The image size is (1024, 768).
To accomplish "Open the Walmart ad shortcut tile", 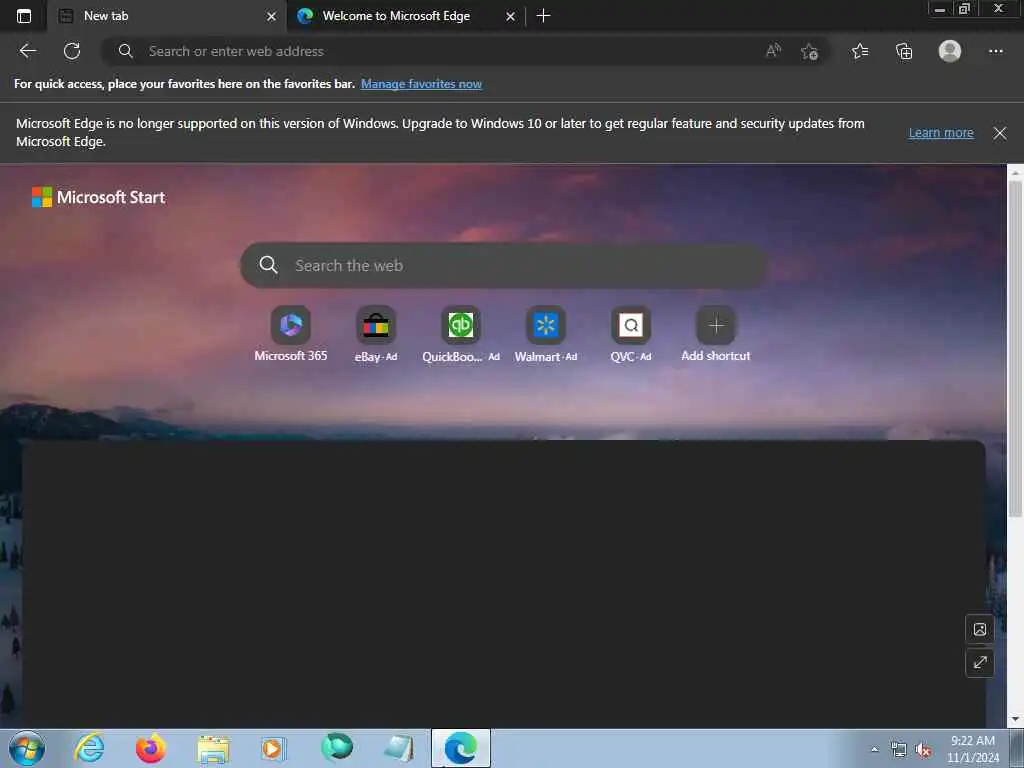I will coord(545,334).
